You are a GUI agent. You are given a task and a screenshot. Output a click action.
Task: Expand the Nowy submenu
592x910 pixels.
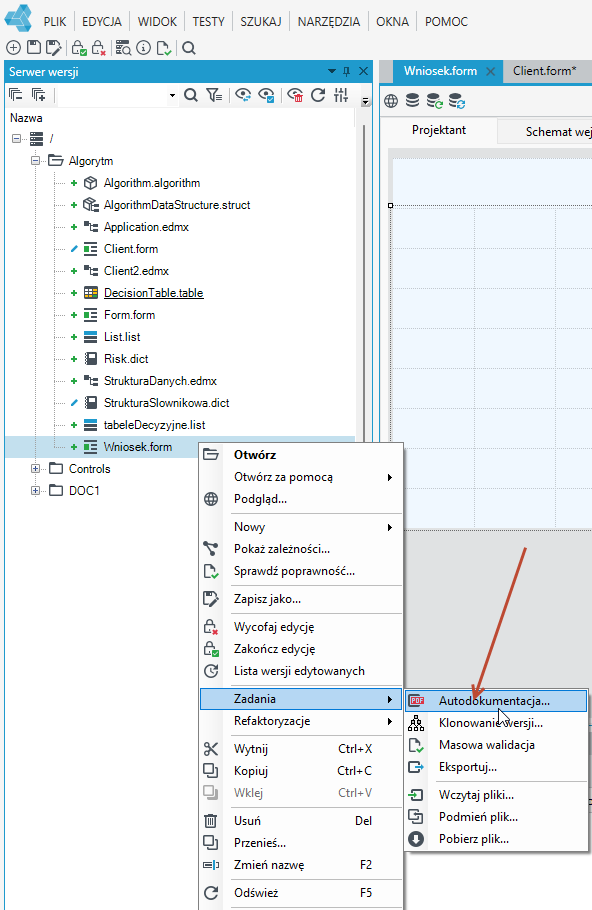(x=301, y=527)
